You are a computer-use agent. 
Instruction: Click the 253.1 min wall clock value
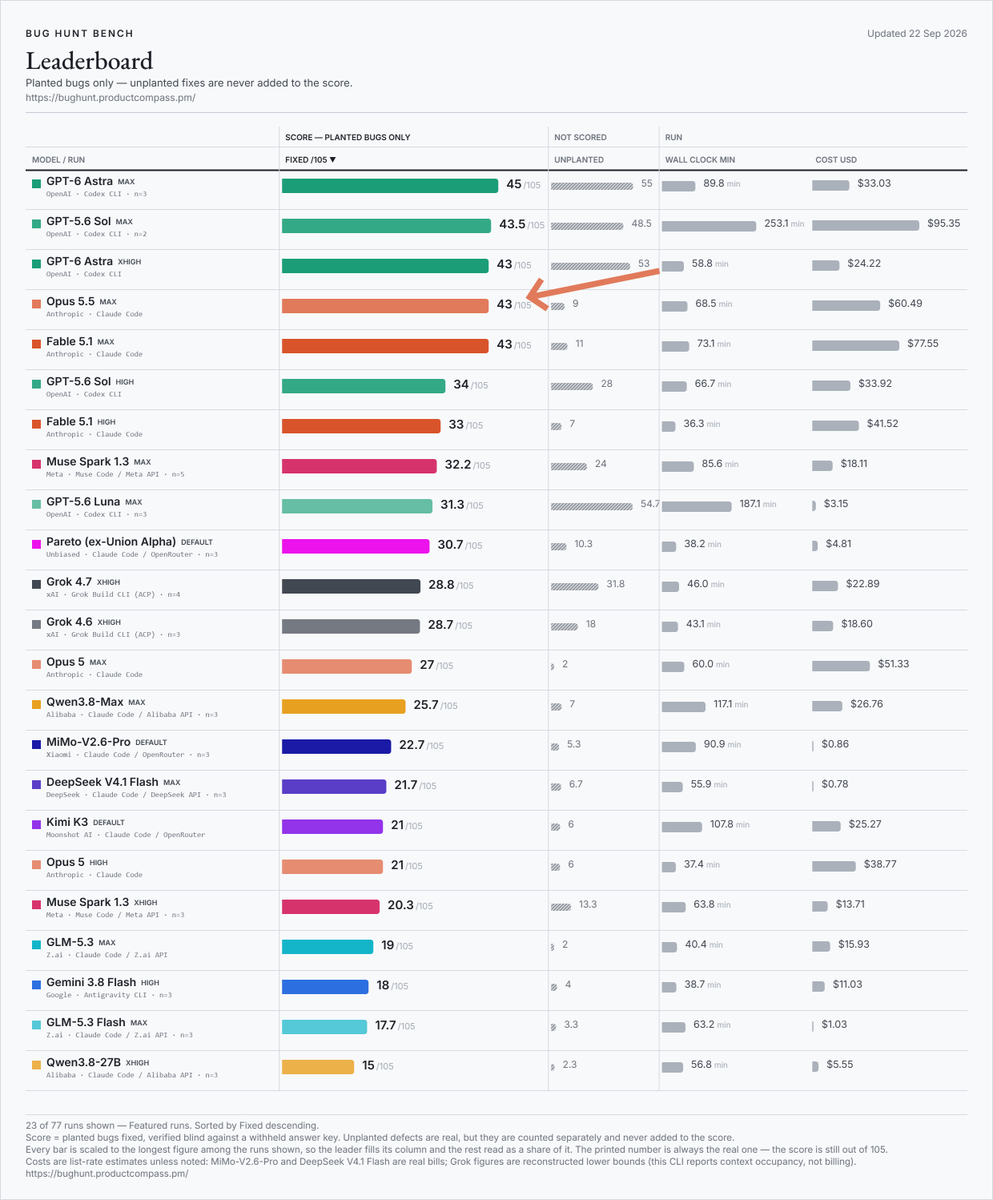click(x=784, y=223)
